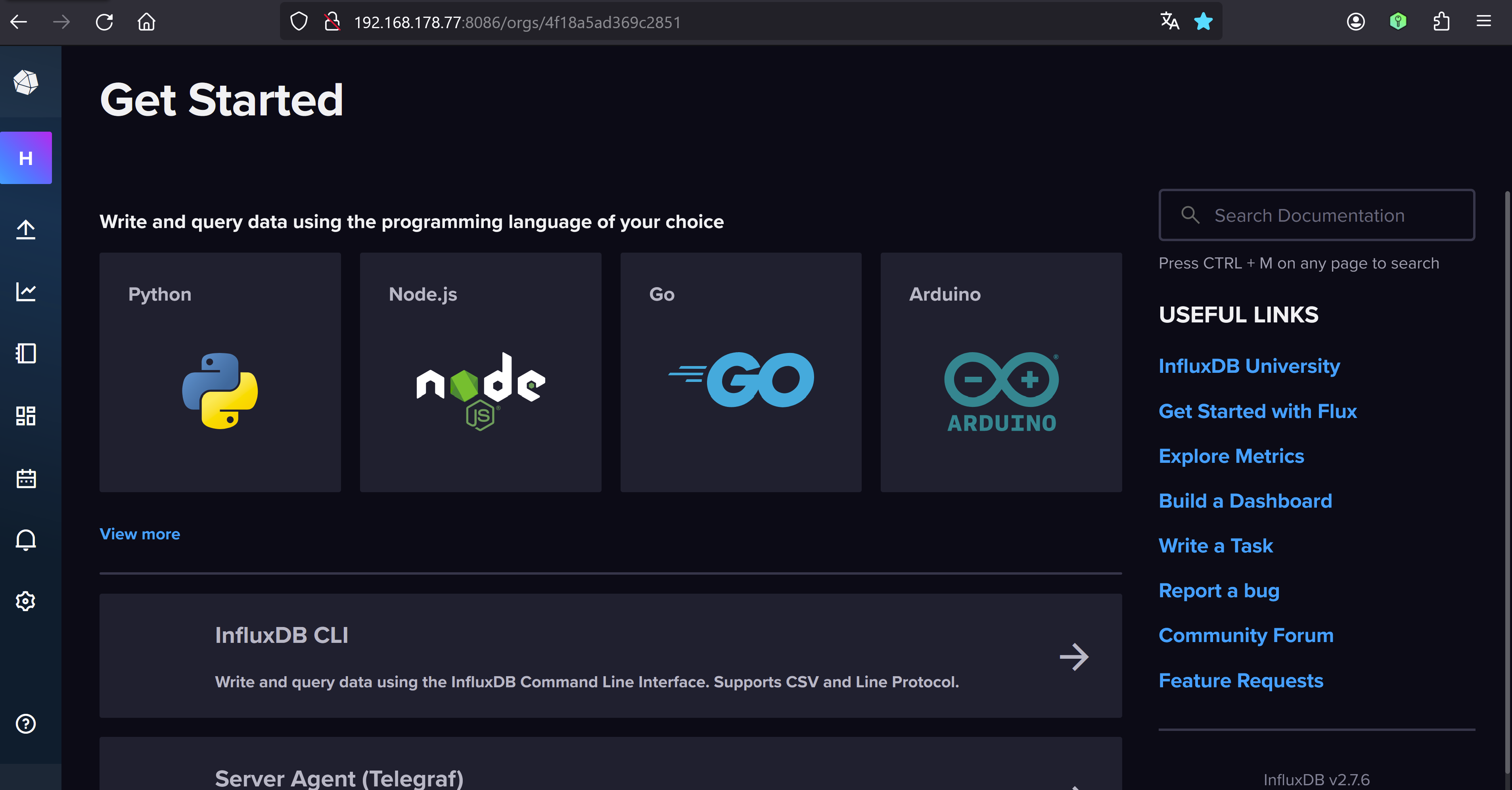Open Load Data upload arrow icon in sidebar
The width and height of the screenshot is (1512, 790).
26,229
